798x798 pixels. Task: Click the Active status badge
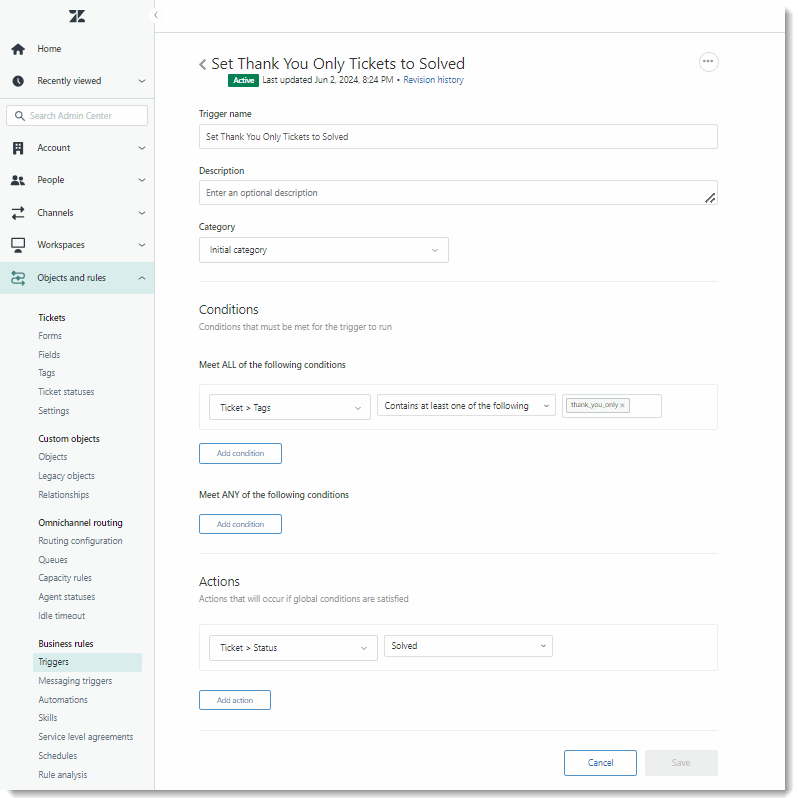coord(243,80)
